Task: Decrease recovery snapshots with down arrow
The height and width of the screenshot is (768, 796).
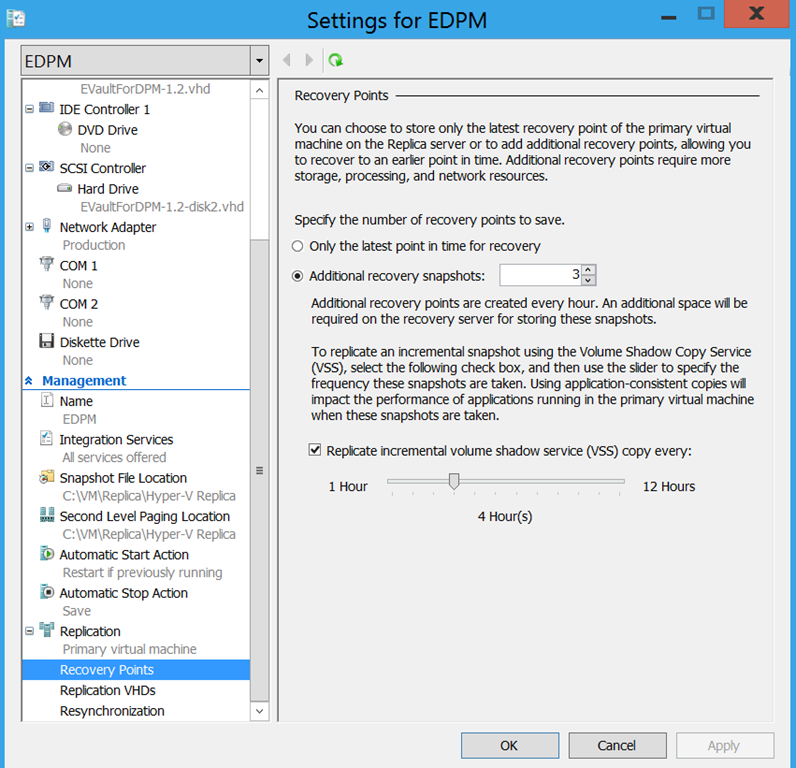Action: pos(588,280)
